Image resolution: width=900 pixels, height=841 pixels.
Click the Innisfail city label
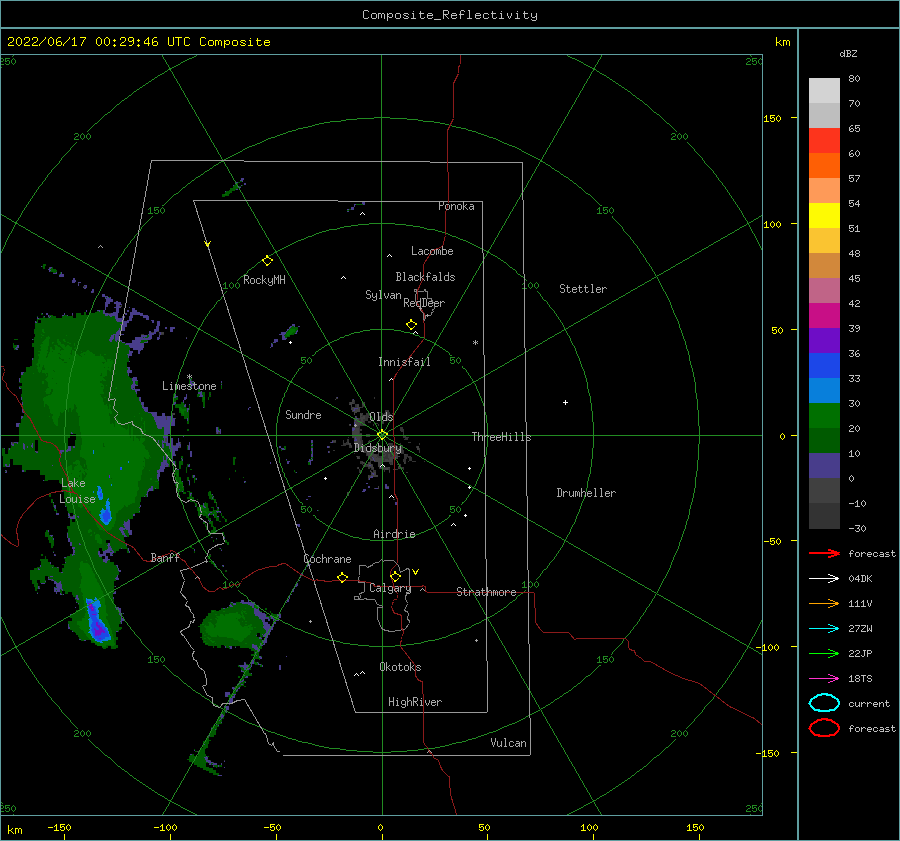tap(404, 362)
